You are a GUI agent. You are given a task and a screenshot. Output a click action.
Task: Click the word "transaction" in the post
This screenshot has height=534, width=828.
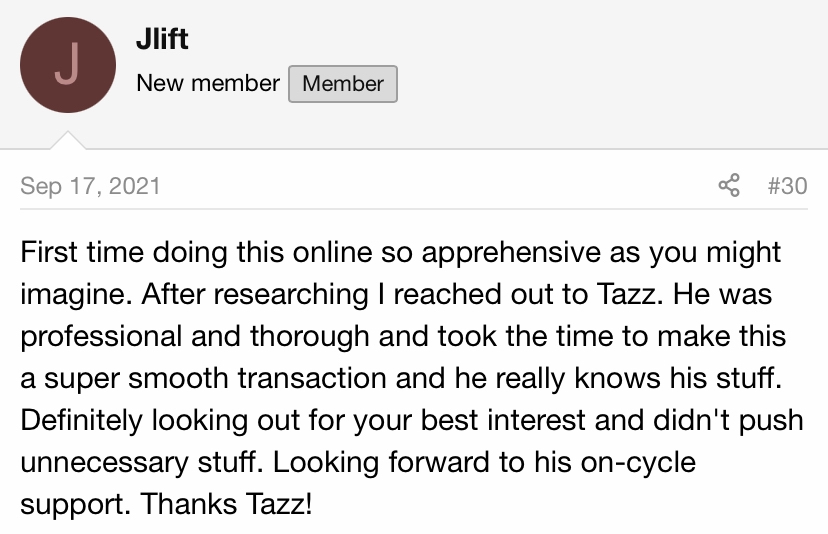click(312, 379)
